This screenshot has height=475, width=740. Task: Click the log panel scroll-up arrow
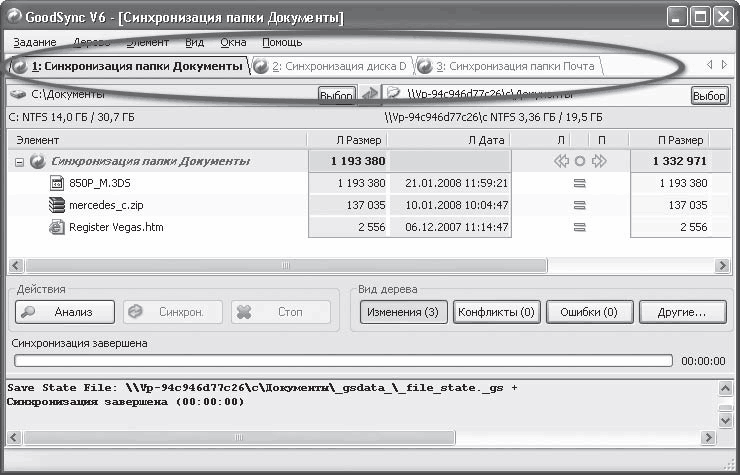click(x=725, y=389)
